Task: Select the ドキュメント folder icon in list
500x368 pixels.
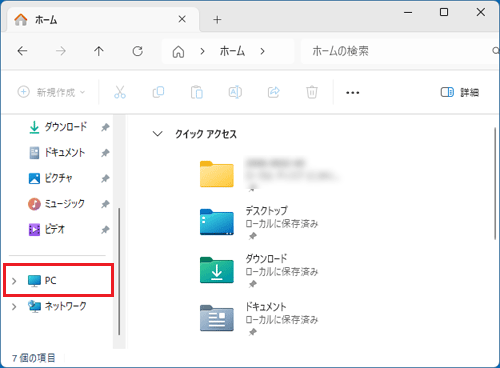Action: click(x=217, y=318)
